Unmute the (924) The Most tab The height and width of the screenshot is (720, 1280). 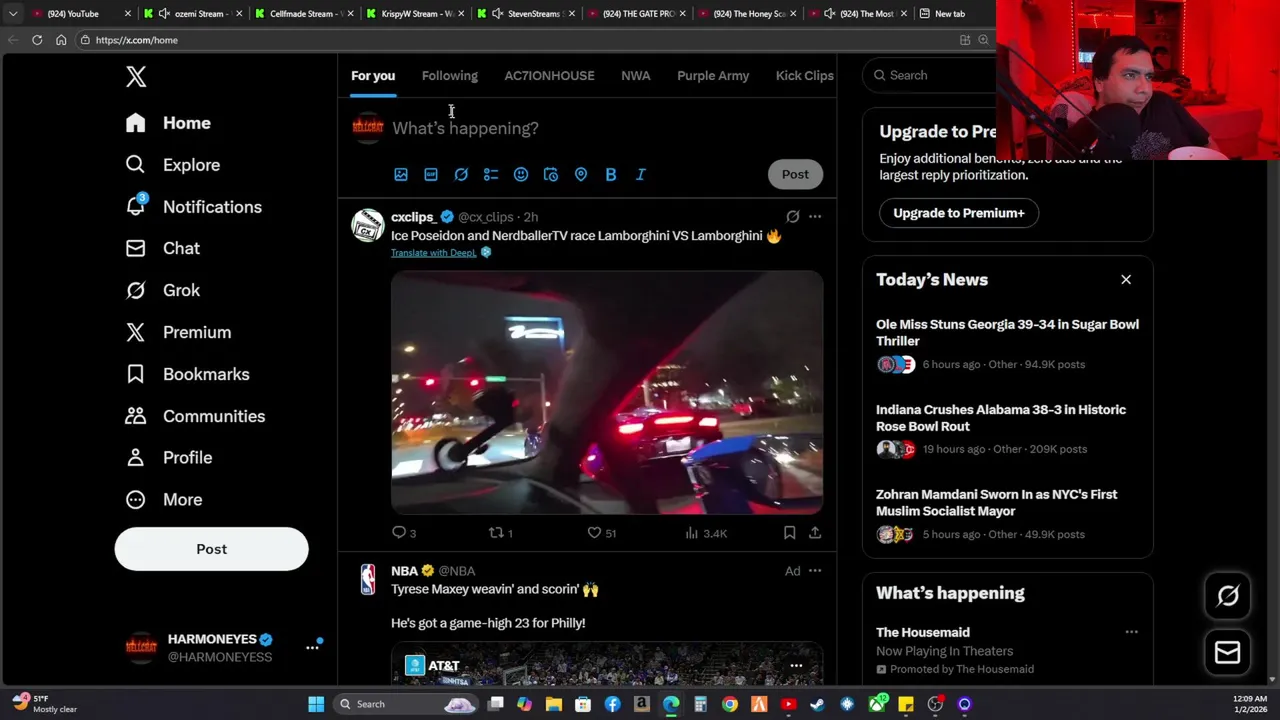click(829, 14)
